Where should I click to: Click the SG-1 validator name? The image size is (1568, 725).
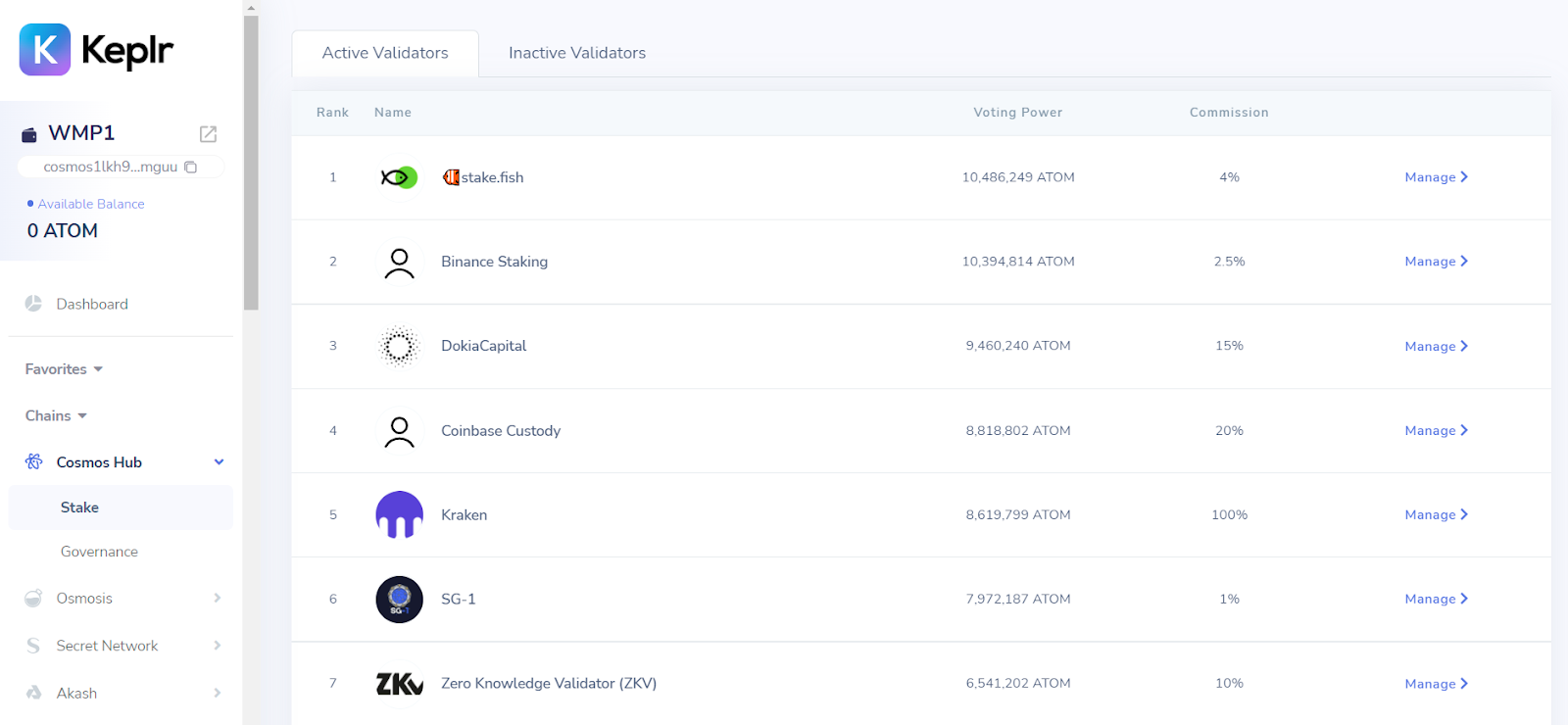(x=458, y=600)
